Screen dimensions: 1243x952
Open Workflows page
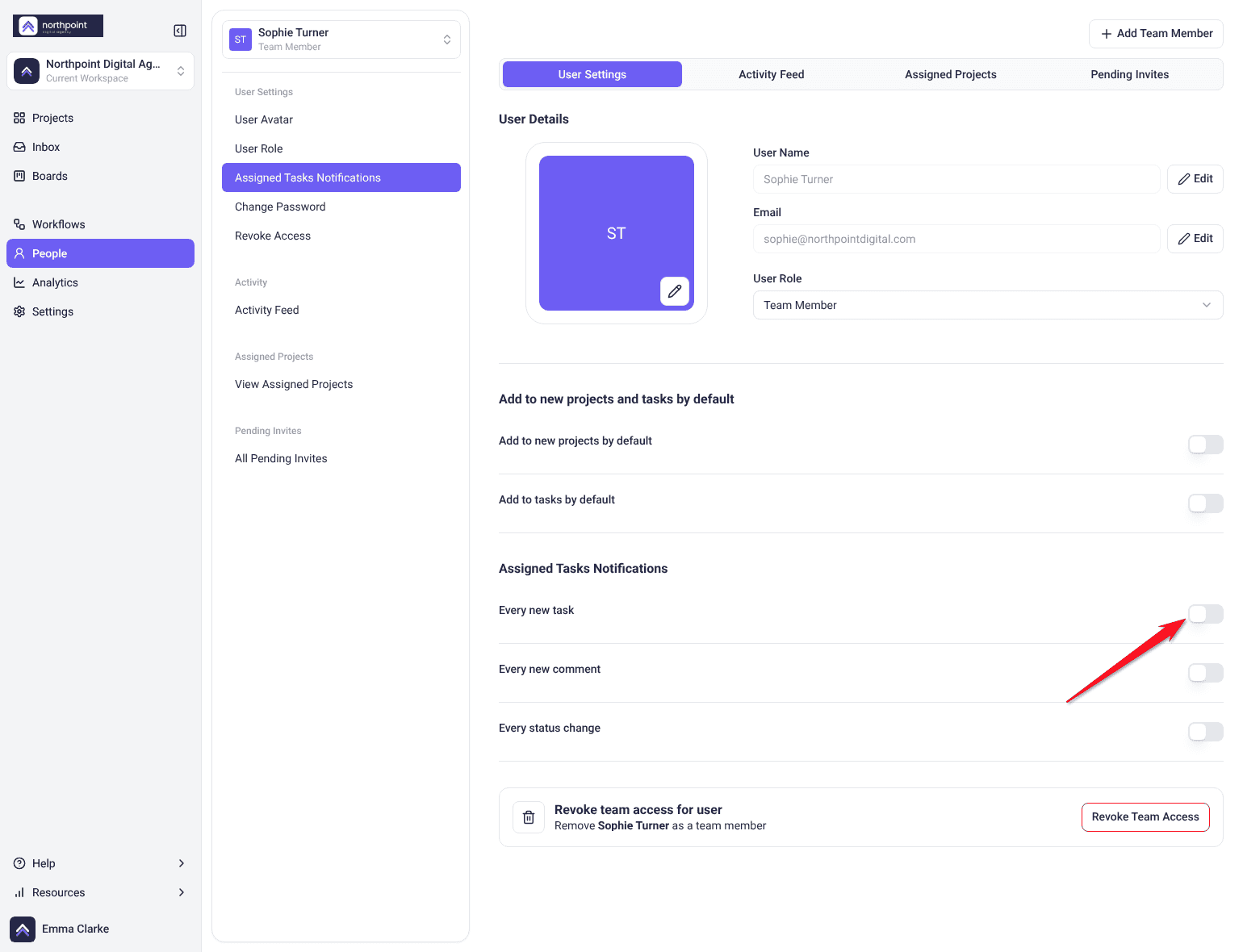point(100,224)
